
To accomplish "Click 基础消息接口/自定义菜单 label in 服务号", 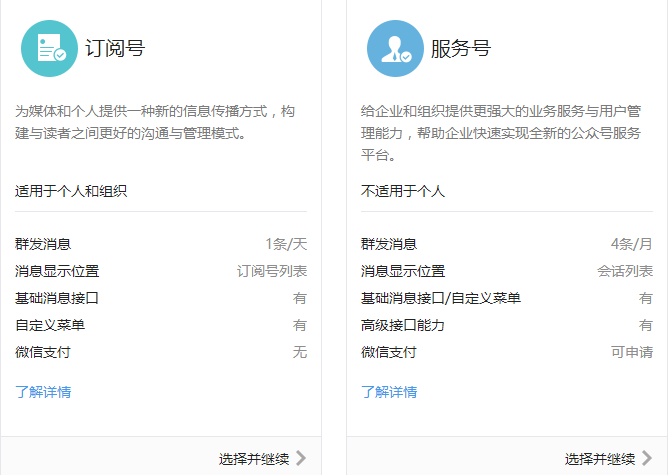I will (x=441, y=298).
